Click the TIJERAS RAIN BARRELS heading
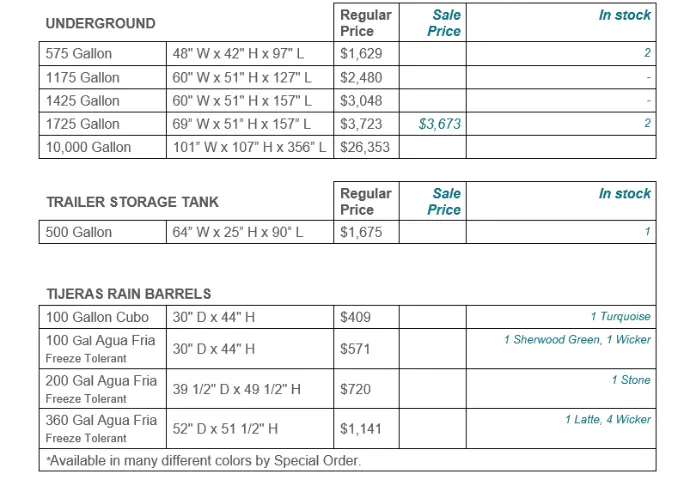This screenshot has height=480, width=690. click(128, 293)
